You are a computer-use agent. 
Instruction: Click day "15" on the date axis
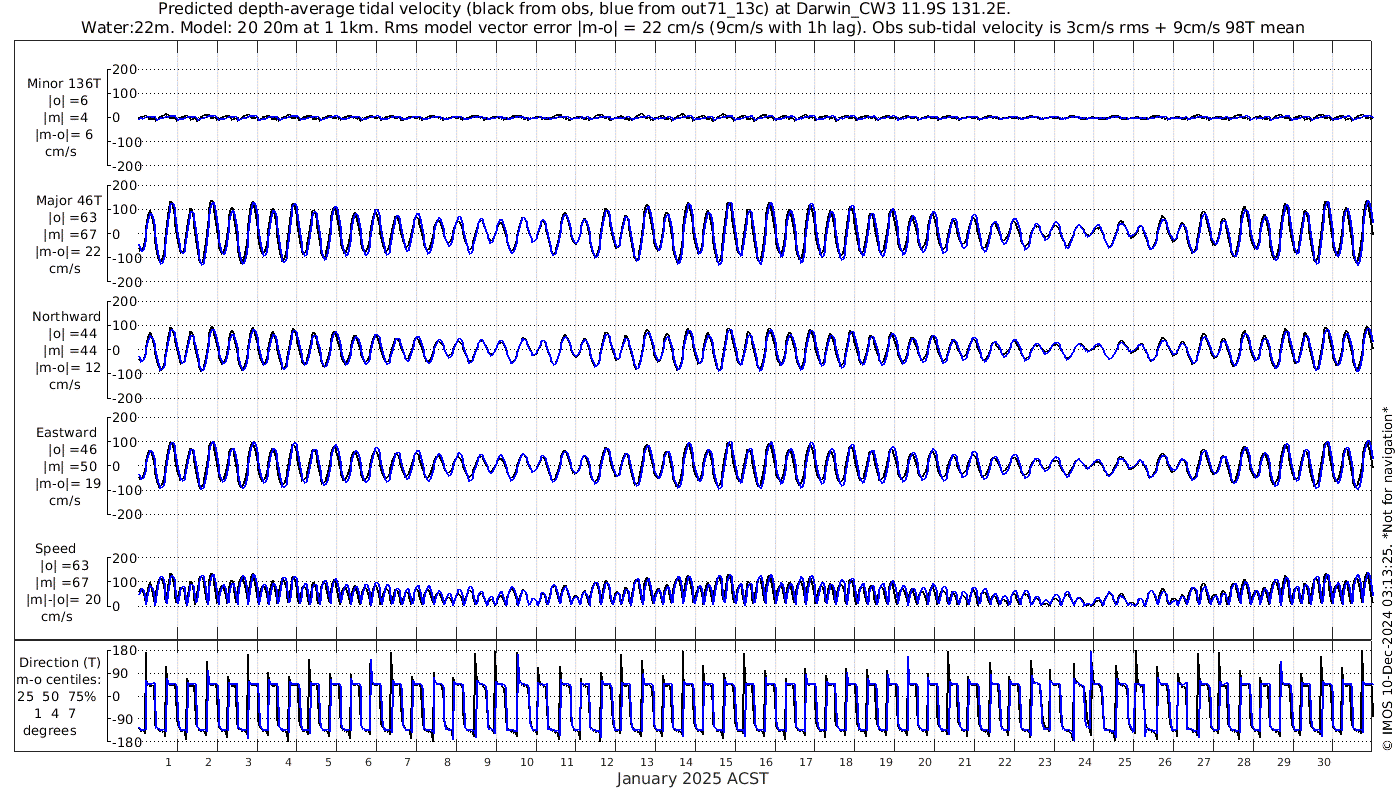pyautogui.click(x=727, y=763)
